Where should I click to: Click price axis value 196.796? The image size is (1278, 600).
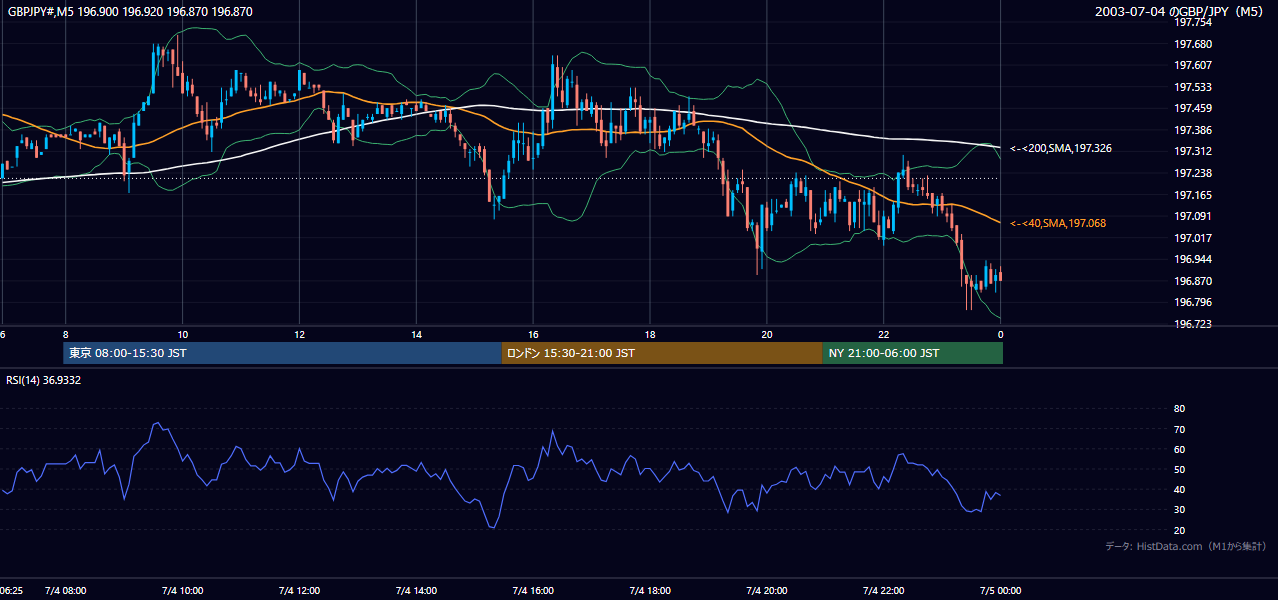(1194, 302)
